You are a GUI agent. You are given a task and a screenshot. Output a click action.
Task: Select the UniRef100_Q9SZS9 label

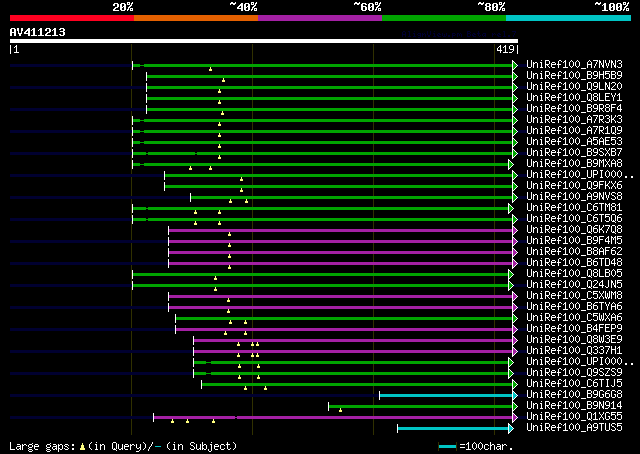(574, 373)
